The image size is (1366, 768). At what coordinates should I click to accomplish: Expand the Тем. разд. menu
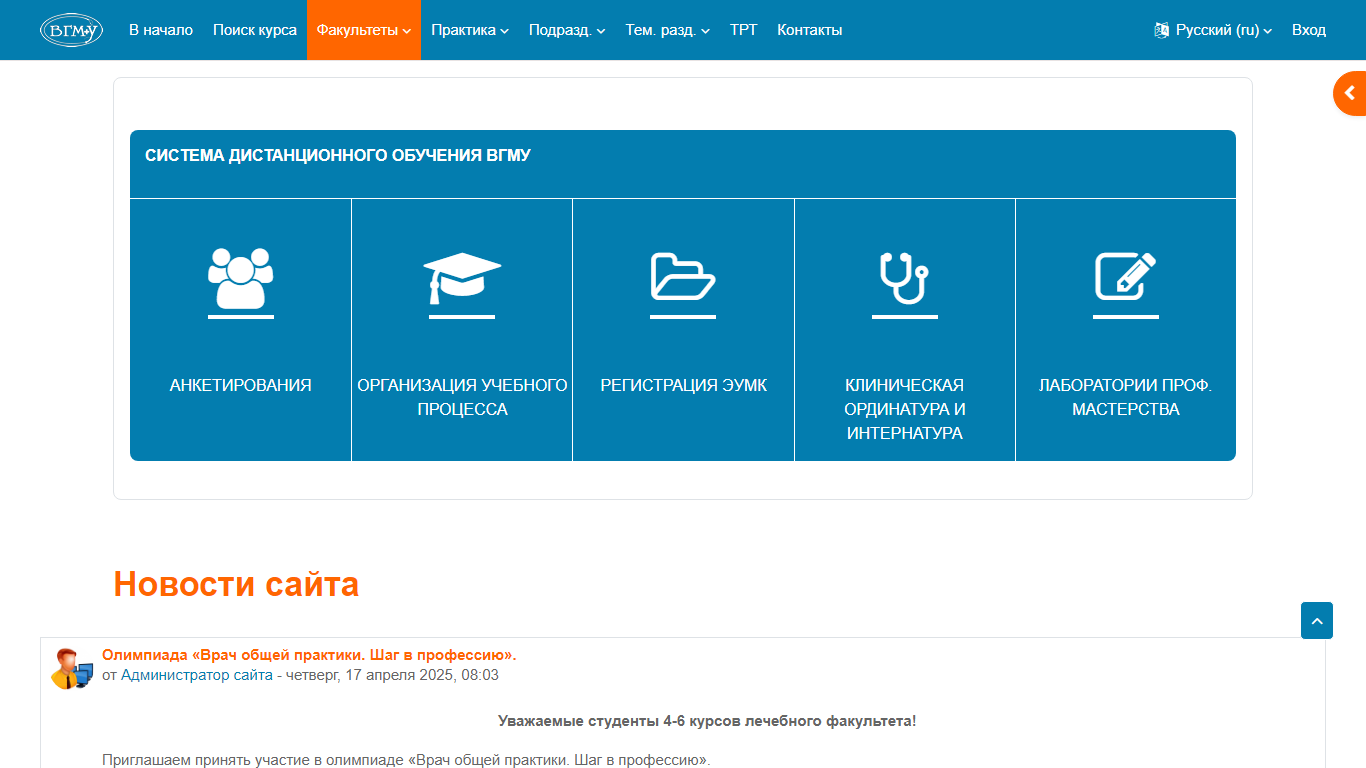click(x=668, y=30)
